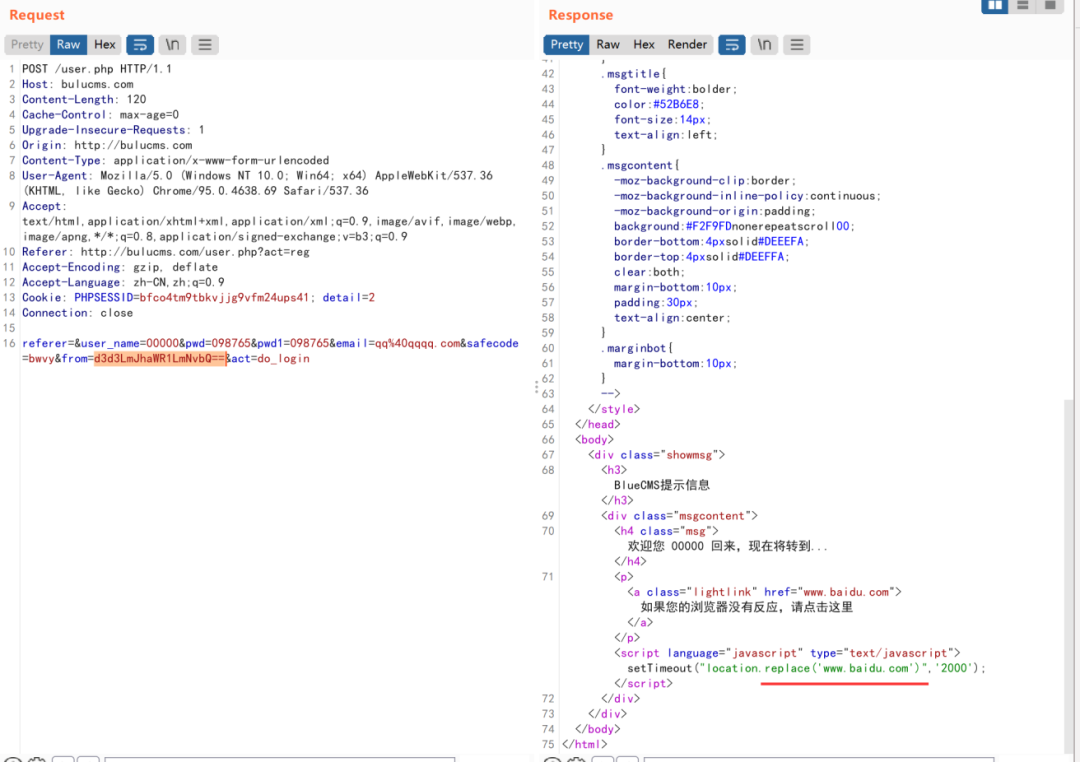The height and width of the screenshot is (762, 1080).
Task: Click the Cookie PHPSESSID header line
Action: point(198,297)
